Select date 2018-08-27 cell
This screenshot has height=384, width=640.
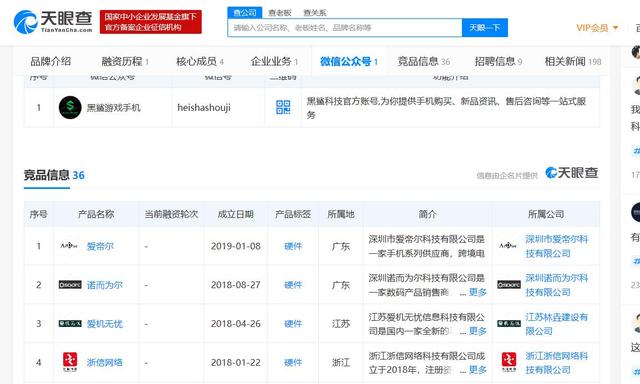[236, 285]
